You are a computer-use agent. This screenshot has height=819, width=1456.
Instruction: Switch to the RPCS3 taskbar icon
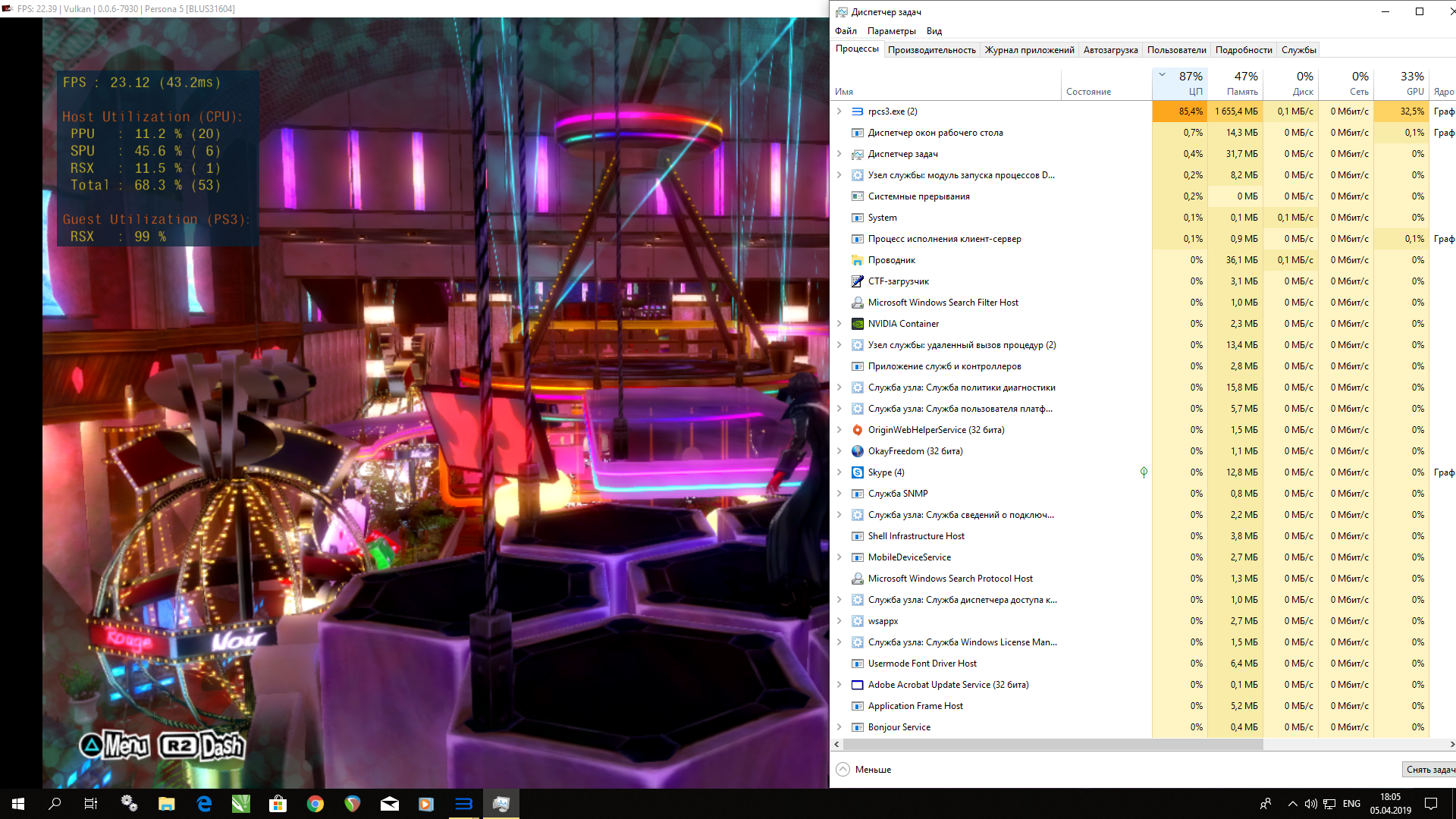(463, 804)
